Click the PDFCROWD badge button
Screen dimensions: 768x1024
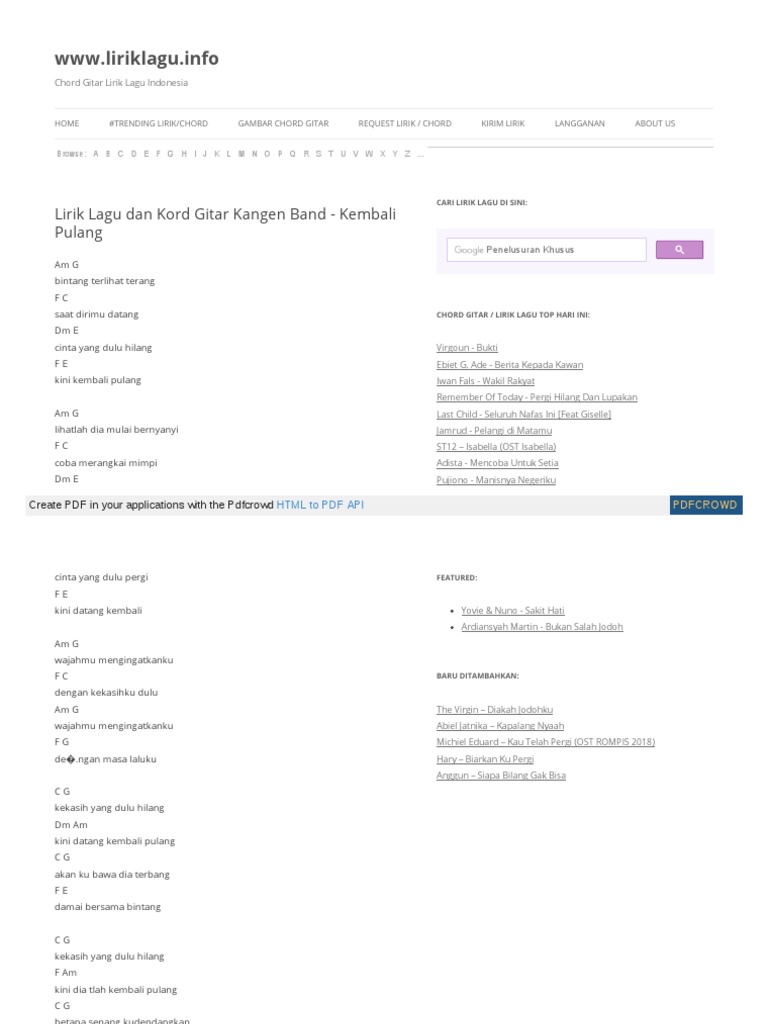705,505
